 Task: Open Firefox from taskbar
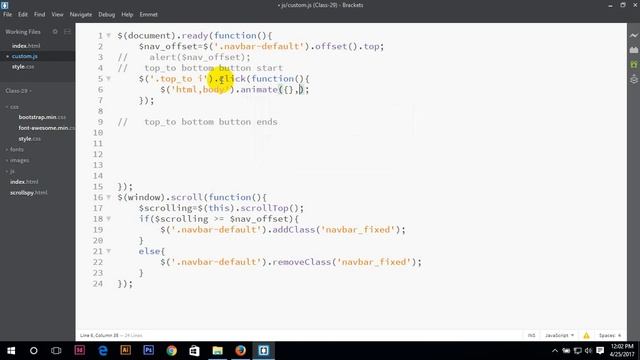240,350
